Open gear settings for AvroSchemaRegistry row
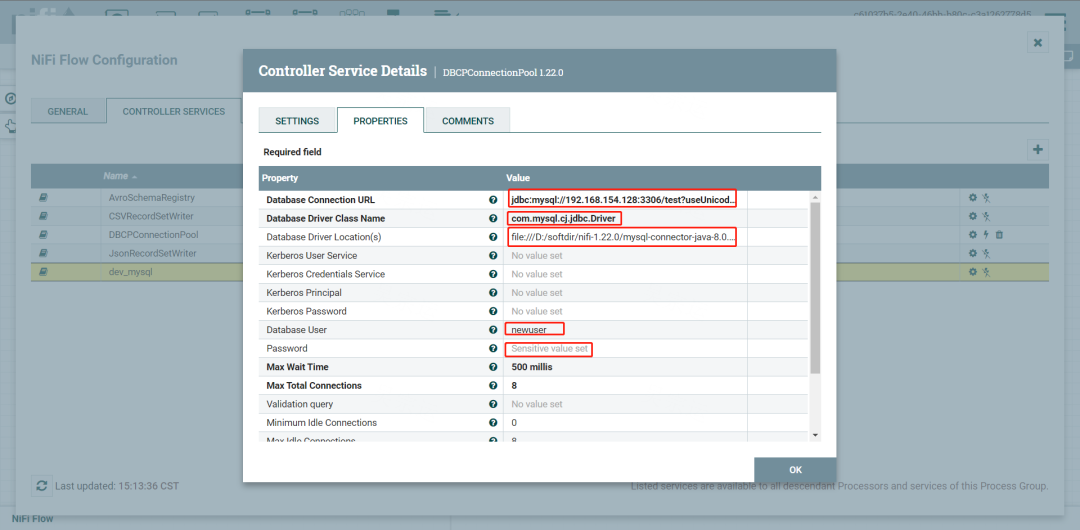The height and width of the screenshot is (530, 1080). coord(973,198)
